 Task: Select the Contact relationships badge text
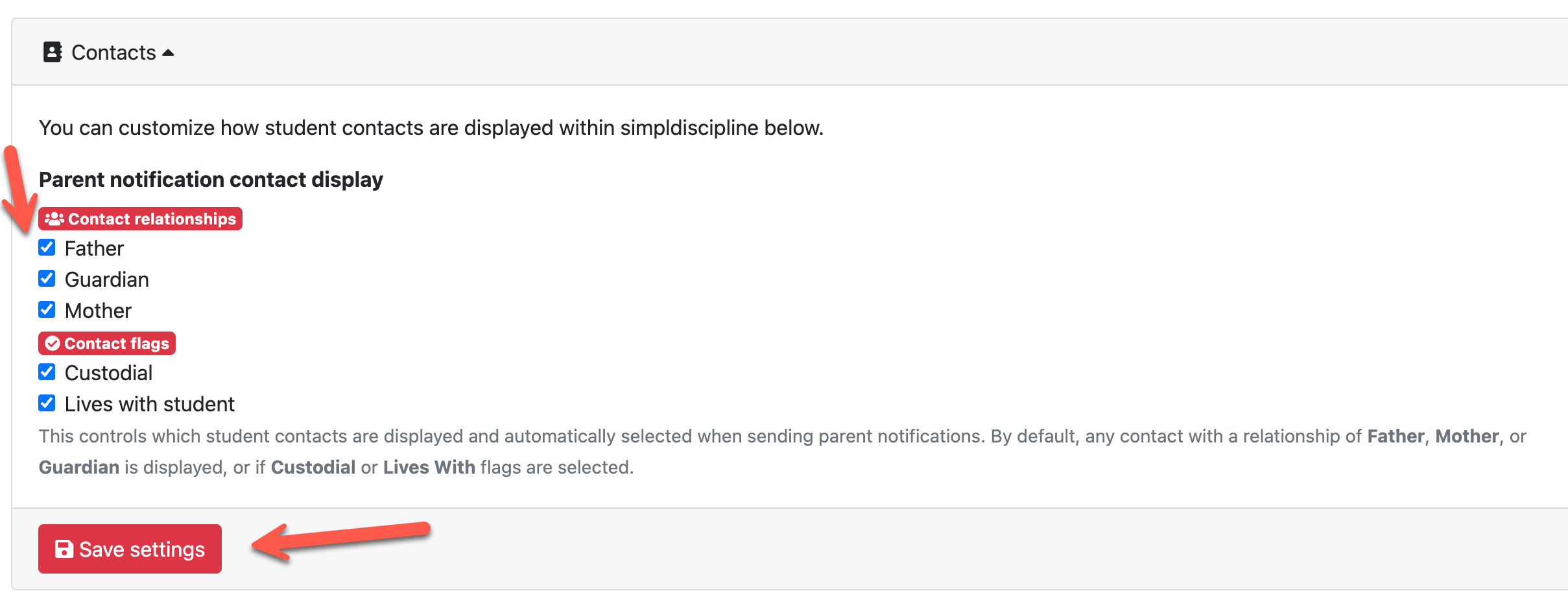point(152,219)
